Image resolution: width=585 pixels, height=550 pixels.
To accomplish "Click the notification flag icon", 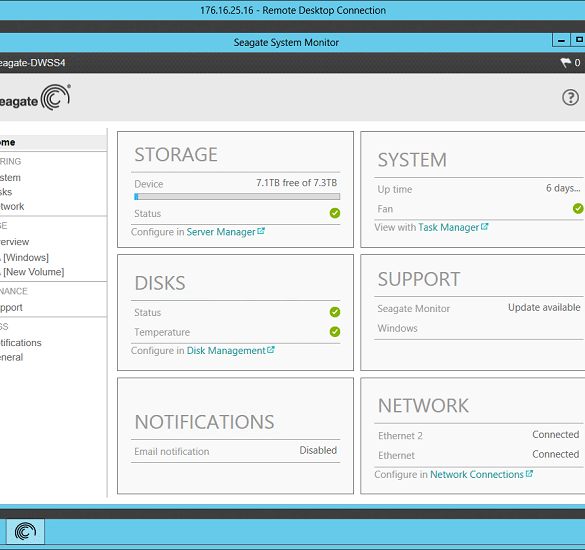I will click(566, 62).
